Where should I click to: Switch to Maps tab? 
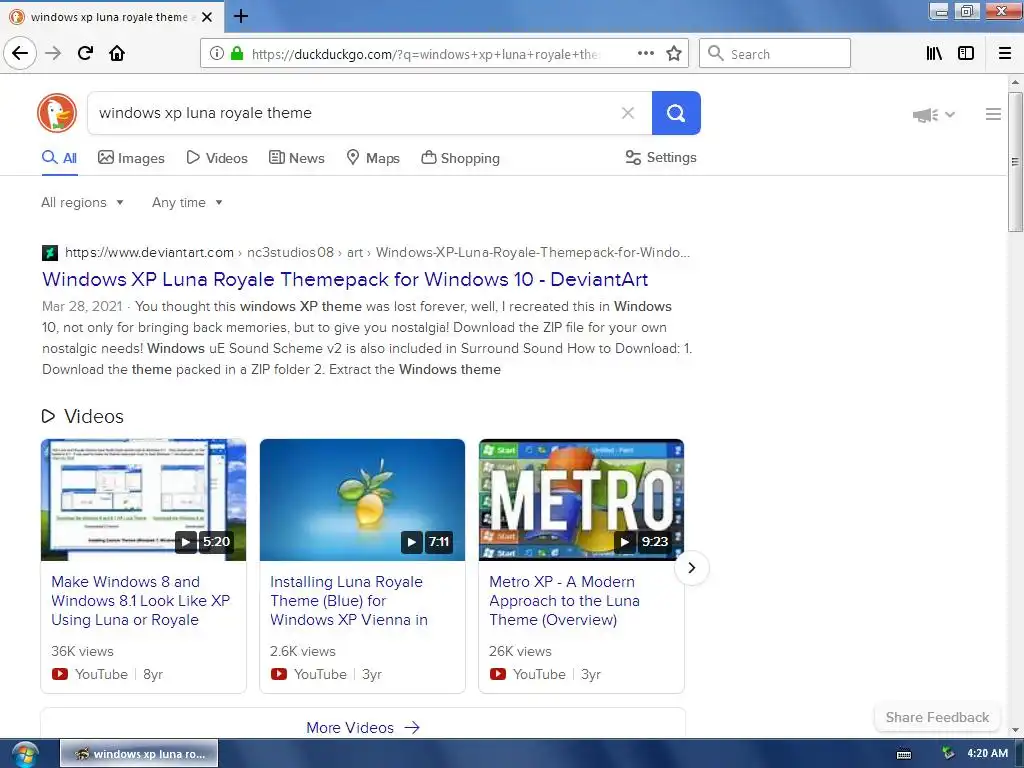tap(373, 158)
